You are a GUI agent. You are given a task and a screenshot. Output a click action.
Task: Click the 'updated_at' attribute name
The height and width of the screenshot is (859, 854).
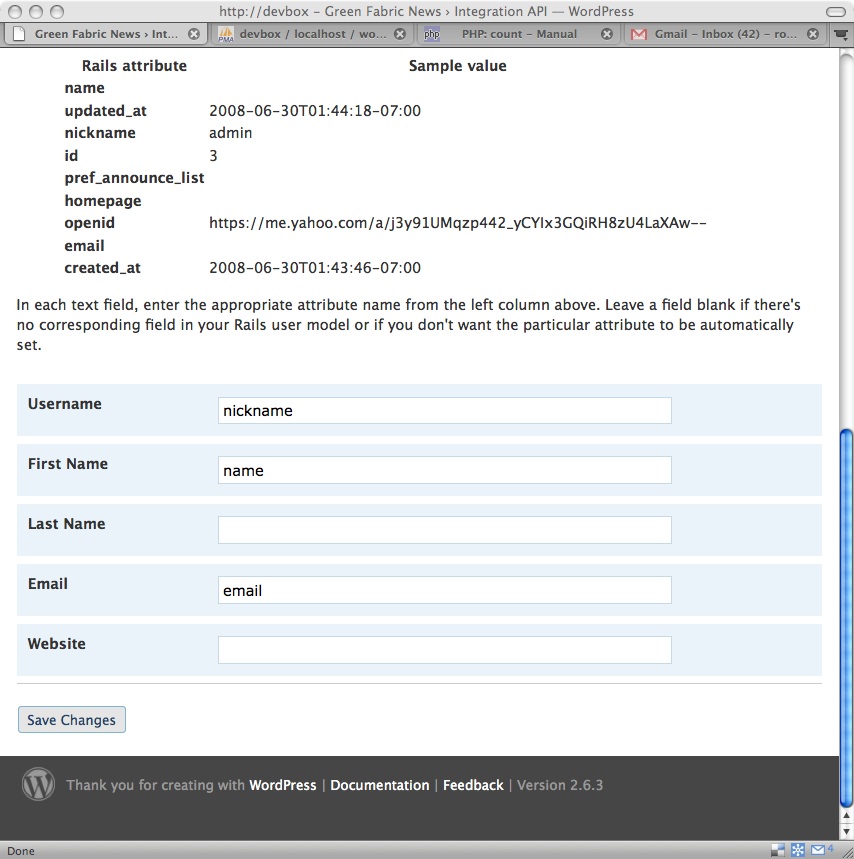[106, 111]
